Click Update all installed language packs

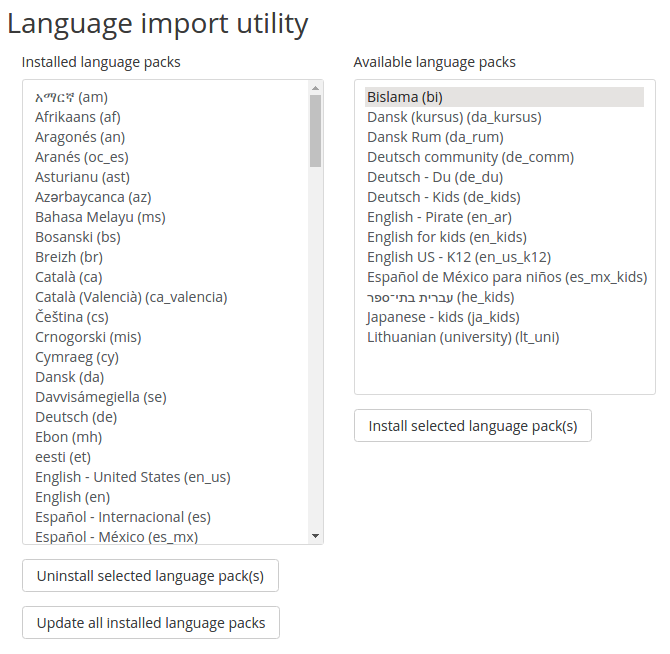pyautogui.click(x=151, y=622)
